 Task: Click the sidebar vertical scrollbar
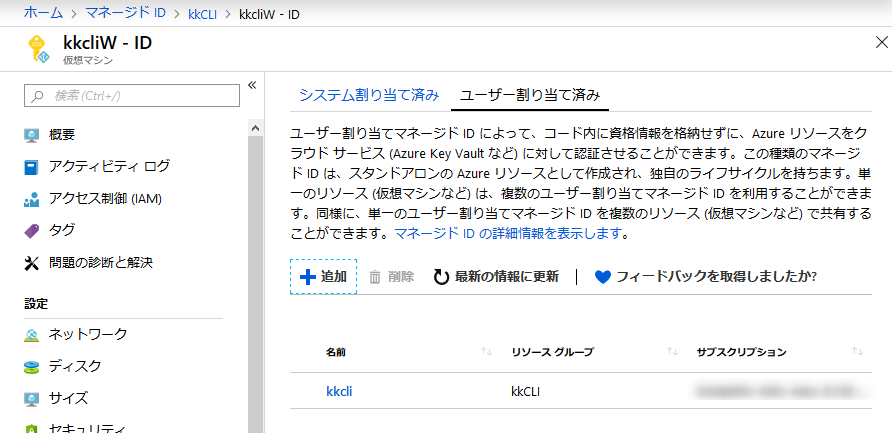point(255,284)
